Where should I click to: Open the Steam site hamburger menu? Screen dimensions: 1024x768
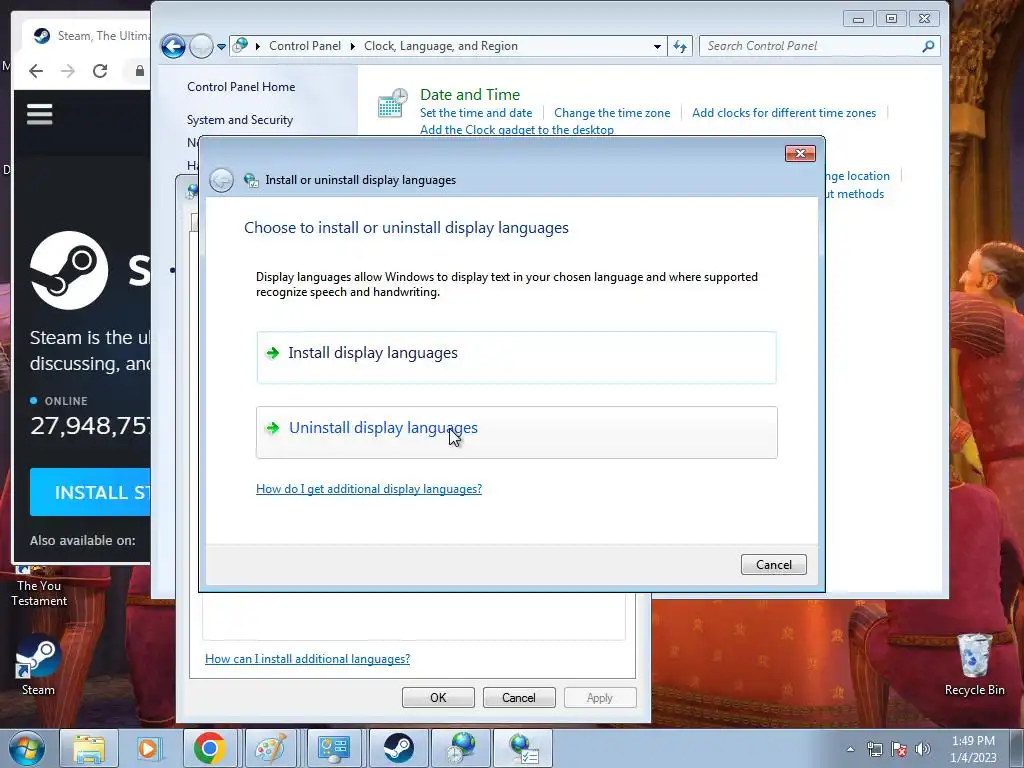click(39, 114)
